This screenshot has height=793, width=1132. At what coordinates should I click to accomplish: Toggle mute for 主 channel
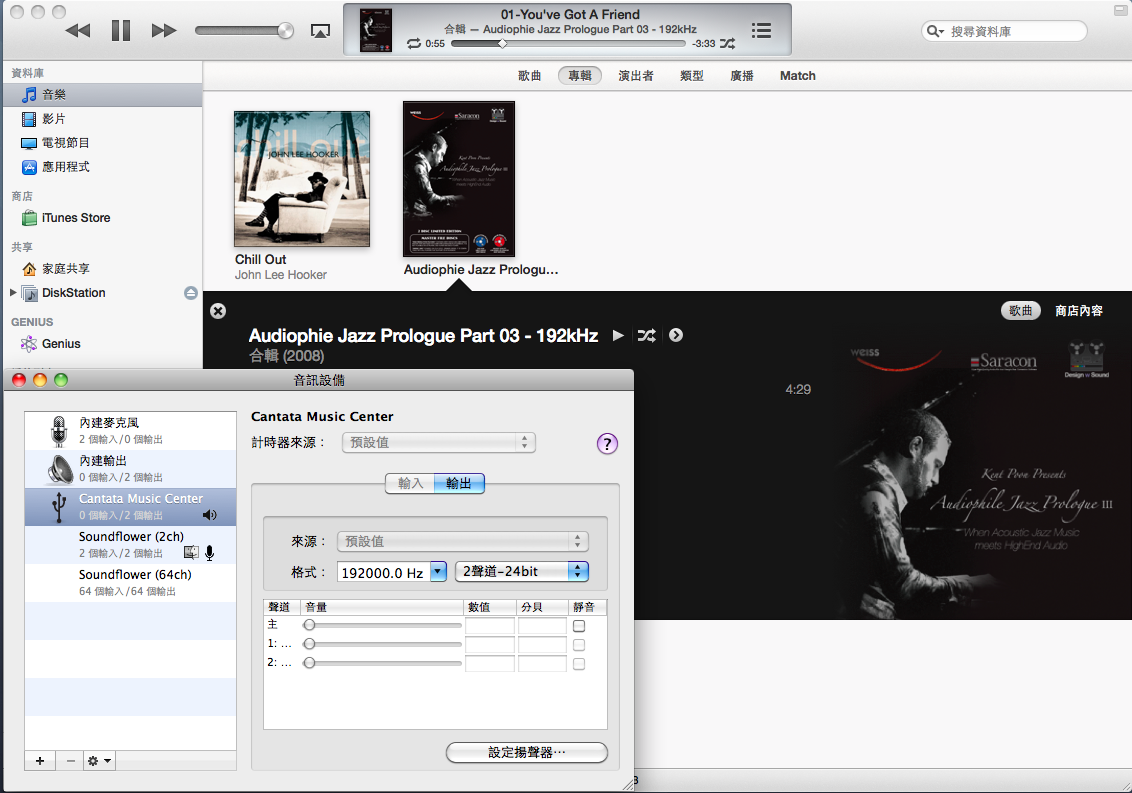point(579,625)
